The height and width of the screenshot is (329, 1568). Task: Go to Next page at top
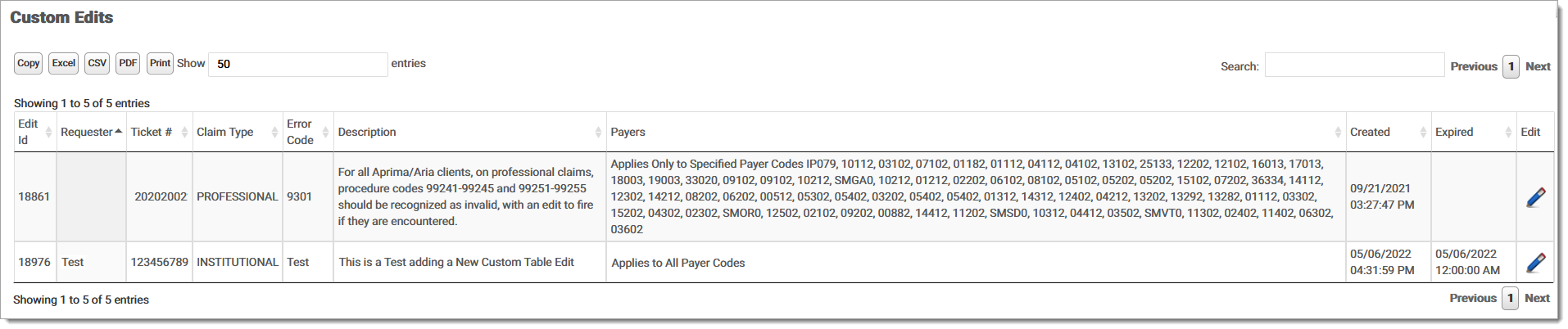(1538, 66)
